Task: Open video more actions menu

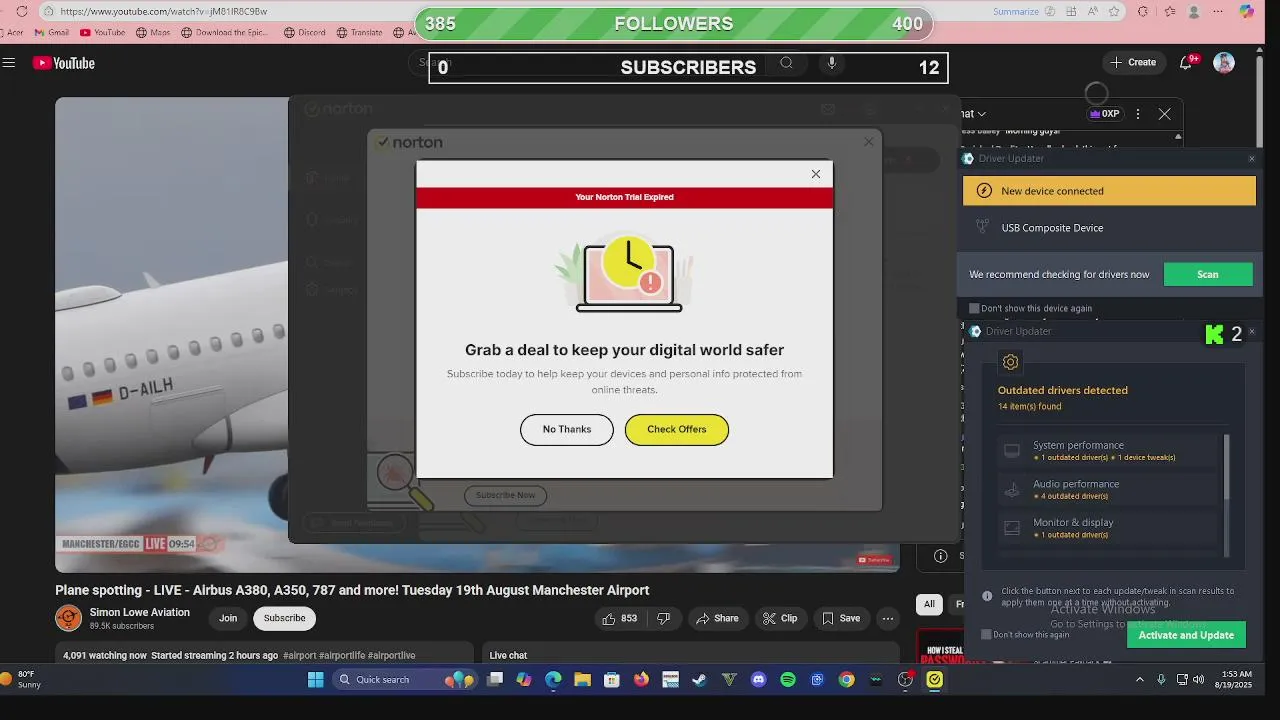Action: point(887,618)
